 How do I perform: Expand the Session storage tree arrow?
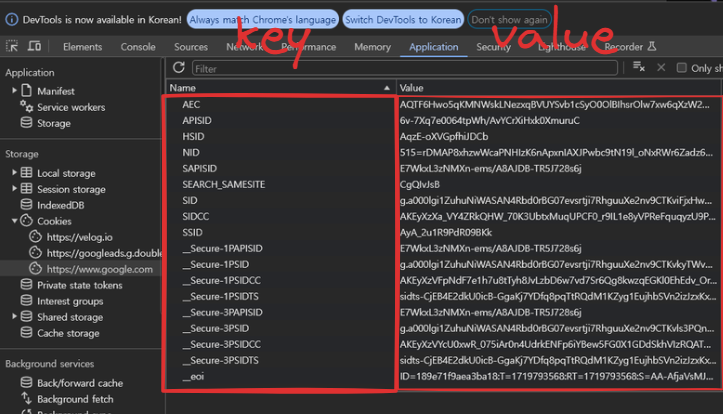pos(14,189)
